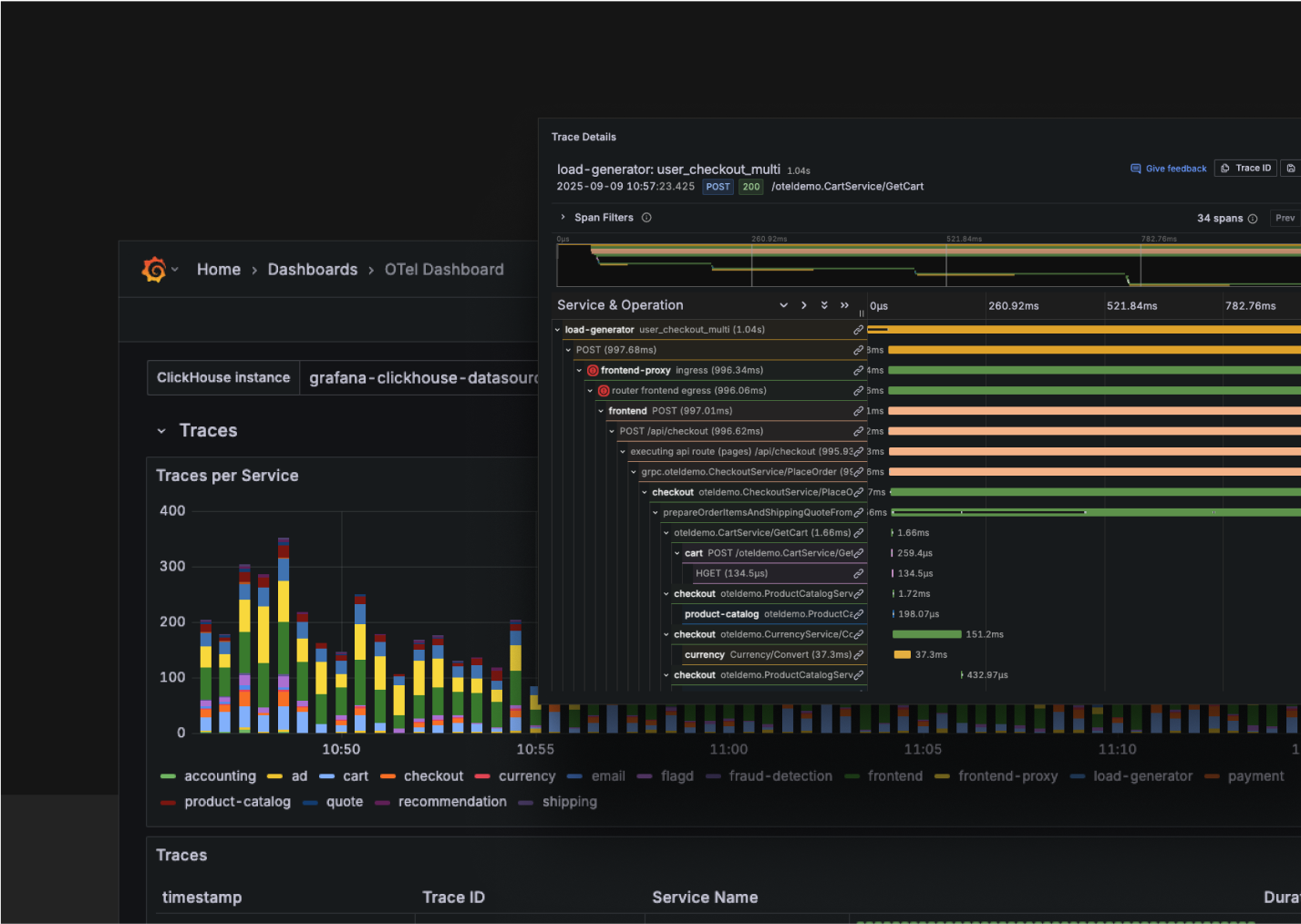Hide the load-generator legend entry
Screen dimensions: 1301x924
coord(1142,775)
